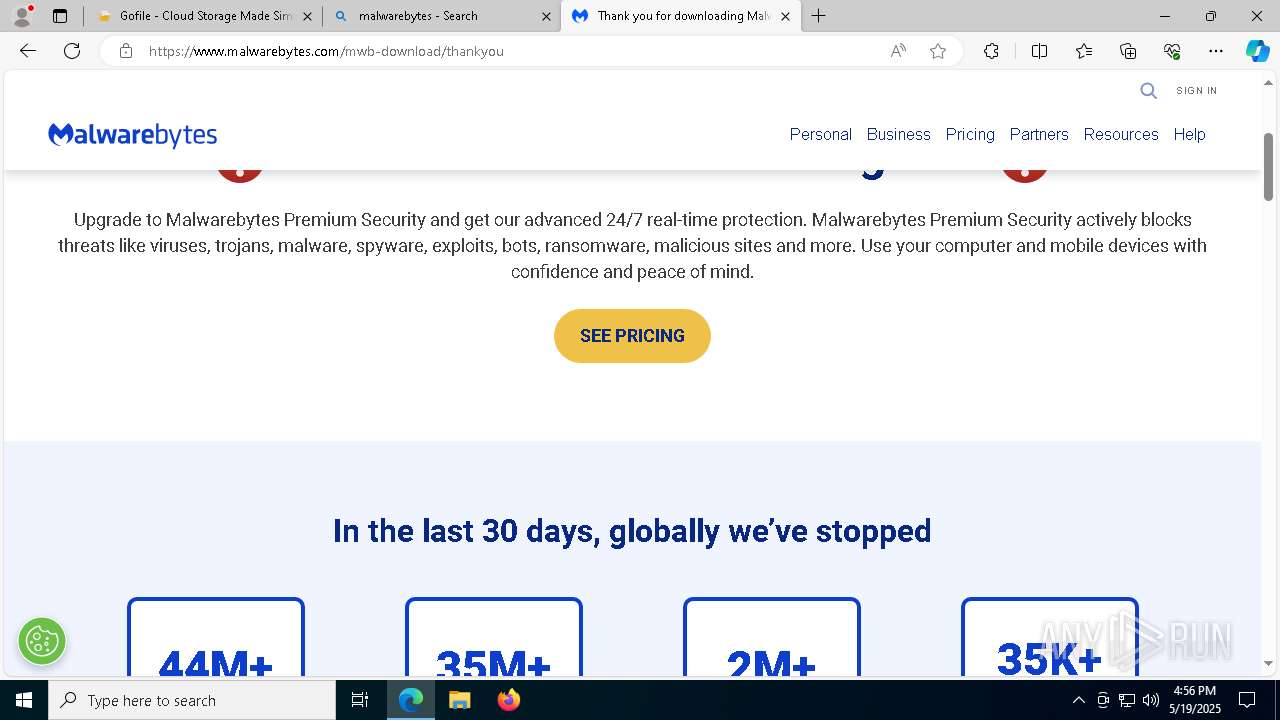Open the notification center icon
The height and width of the screenshot is (720, 1280).
[1247, 700]
